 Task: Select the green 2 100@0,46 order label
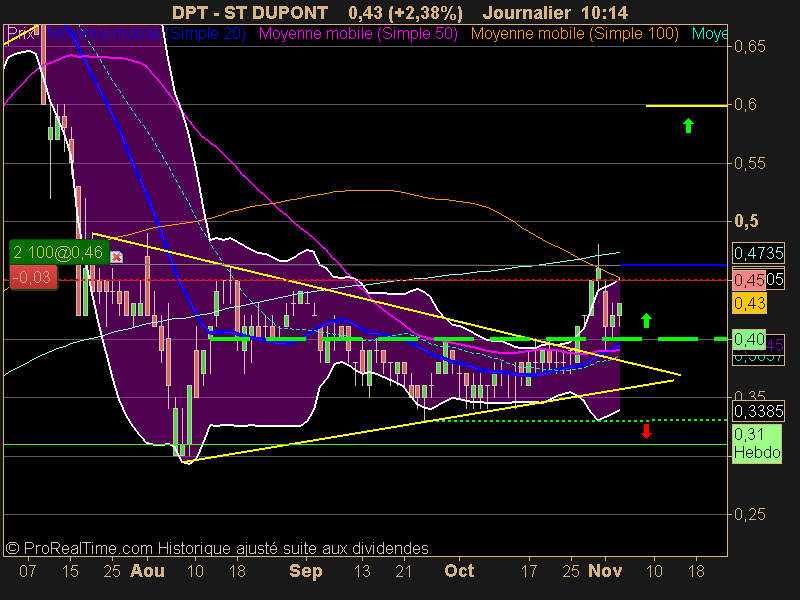[x=59, y=253]
